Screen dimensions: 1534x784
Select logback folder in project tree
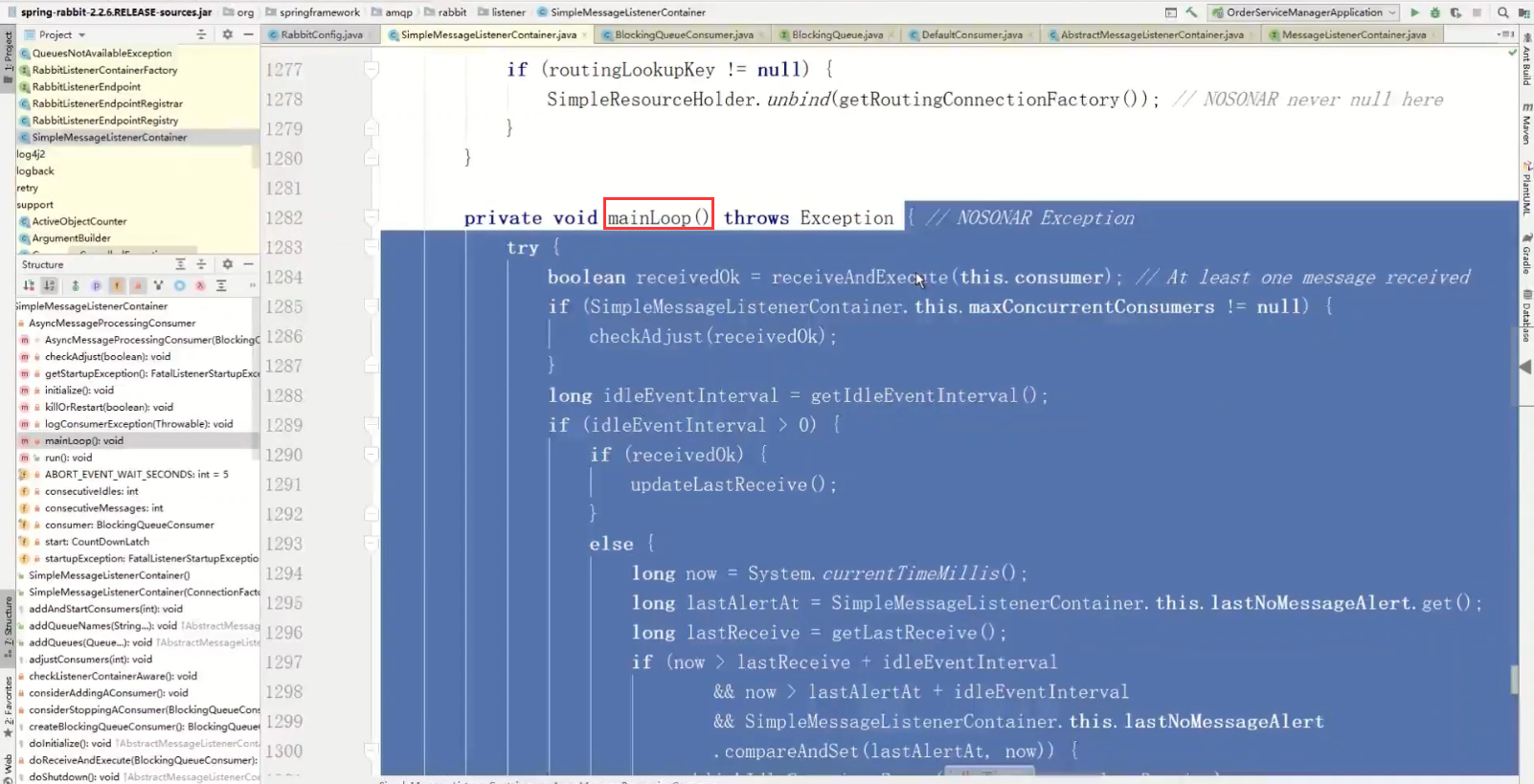(x=35, y=171)
